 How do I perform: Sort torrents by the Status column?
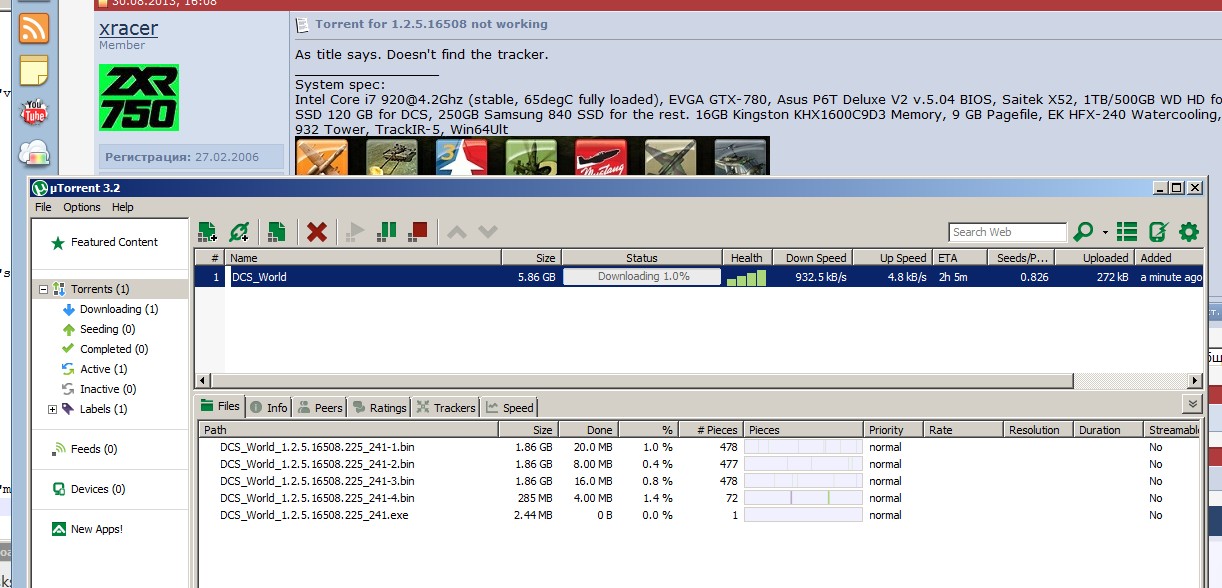tap(642, 257)
